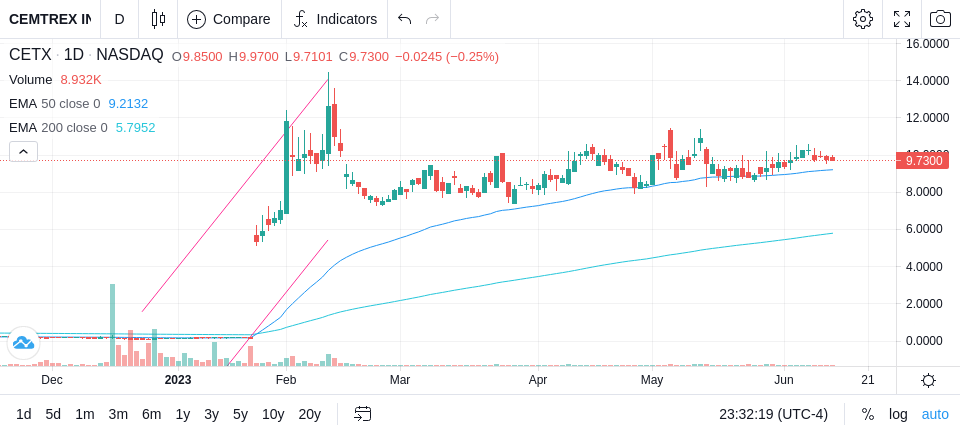This screenshot has height=433, width=960.
Task: Select the EMA 200 close legend
Action: click(58, 128)
